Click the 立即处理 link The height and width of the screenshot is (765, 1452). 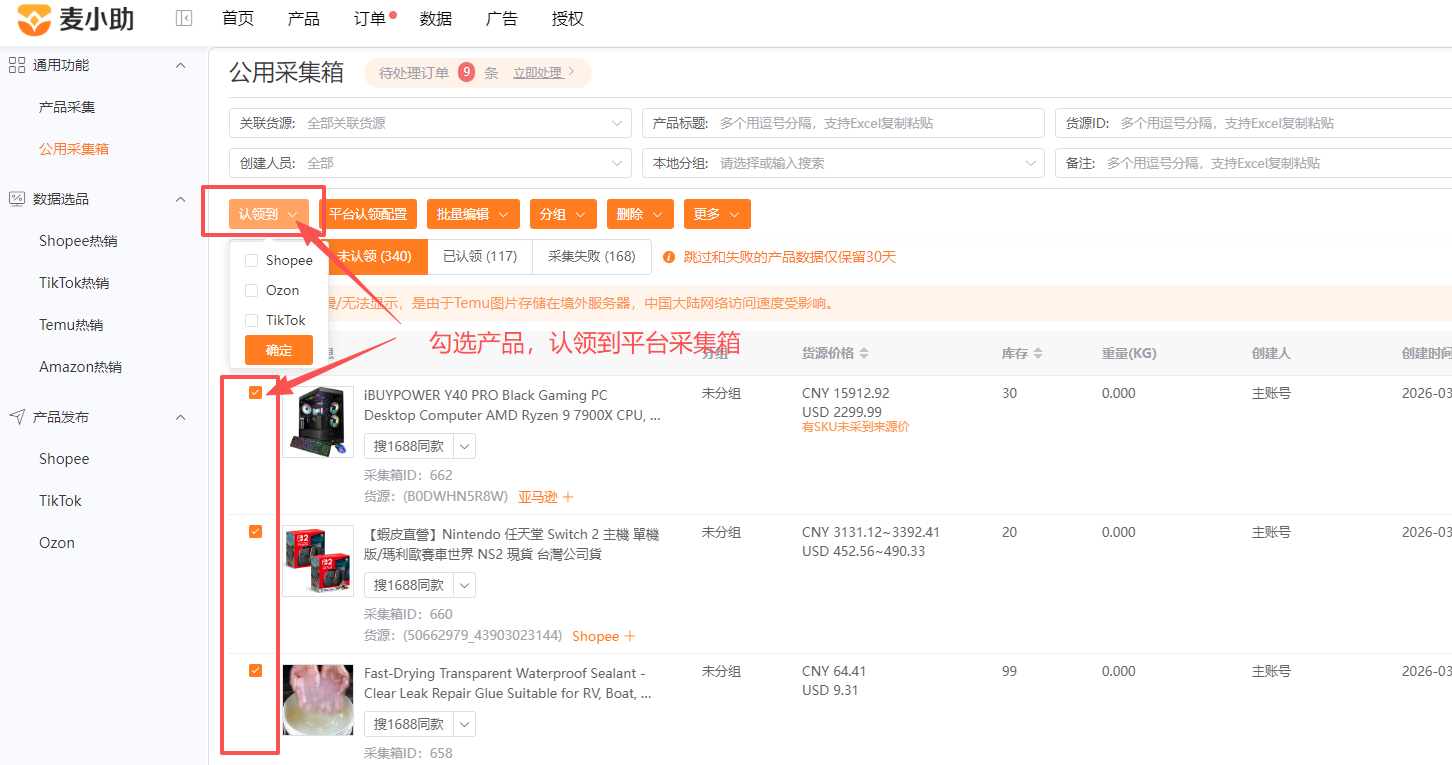pos(538,73)
